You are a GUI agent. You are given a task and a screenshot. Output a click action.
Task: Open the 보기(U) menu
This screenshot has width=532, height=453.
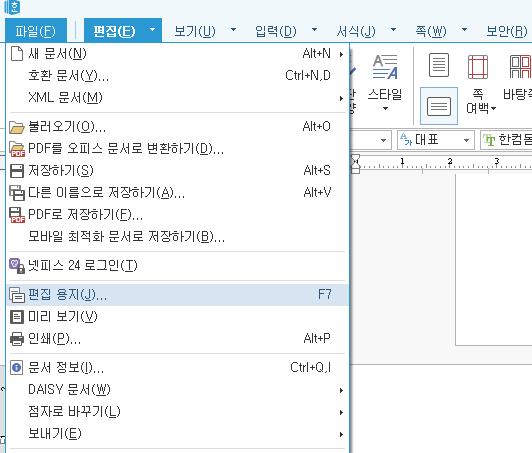(x=195, y=31)
